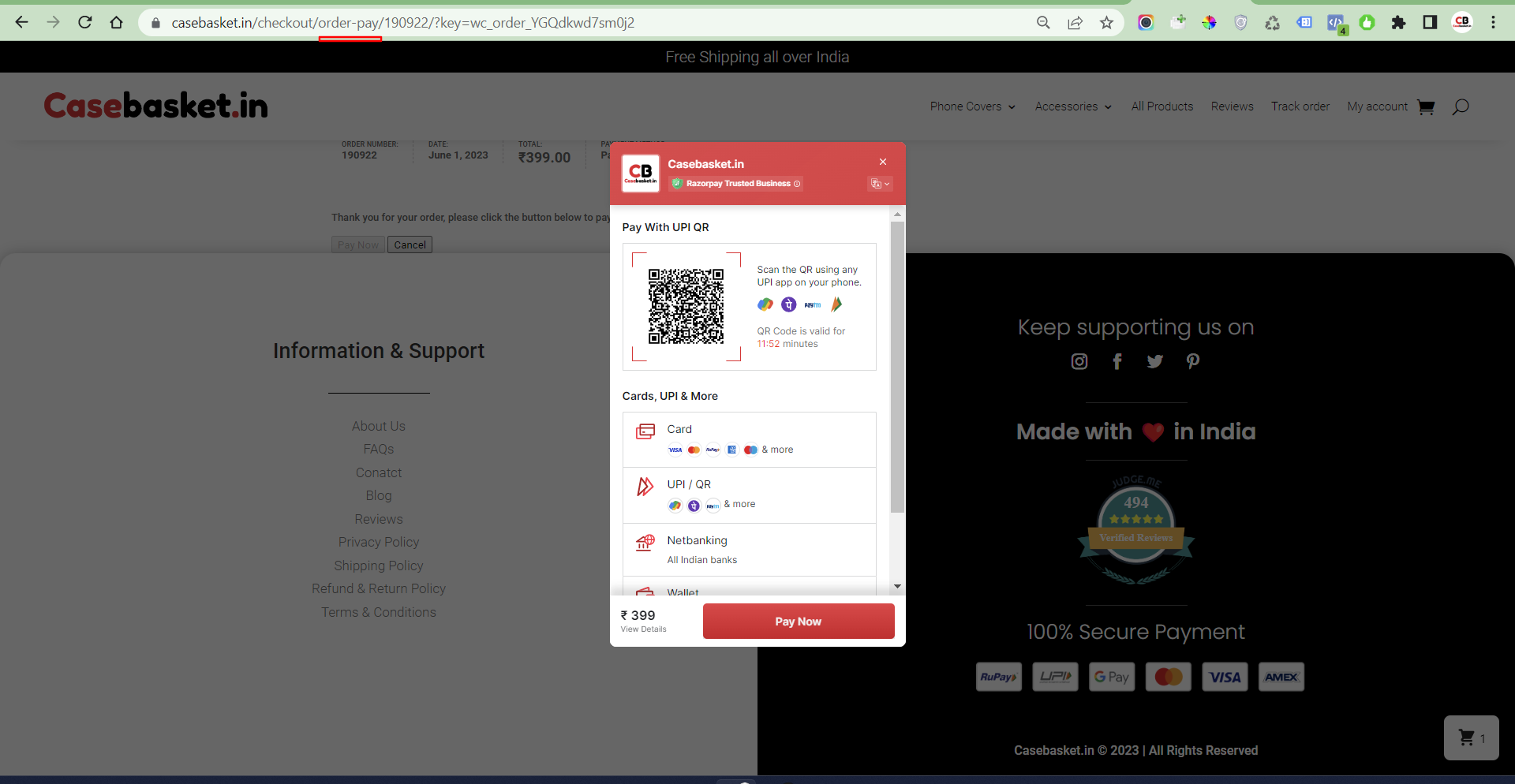Click AMEX payment badge
Viewport: 1515px width, 784px height.
tap(1281, 677)
